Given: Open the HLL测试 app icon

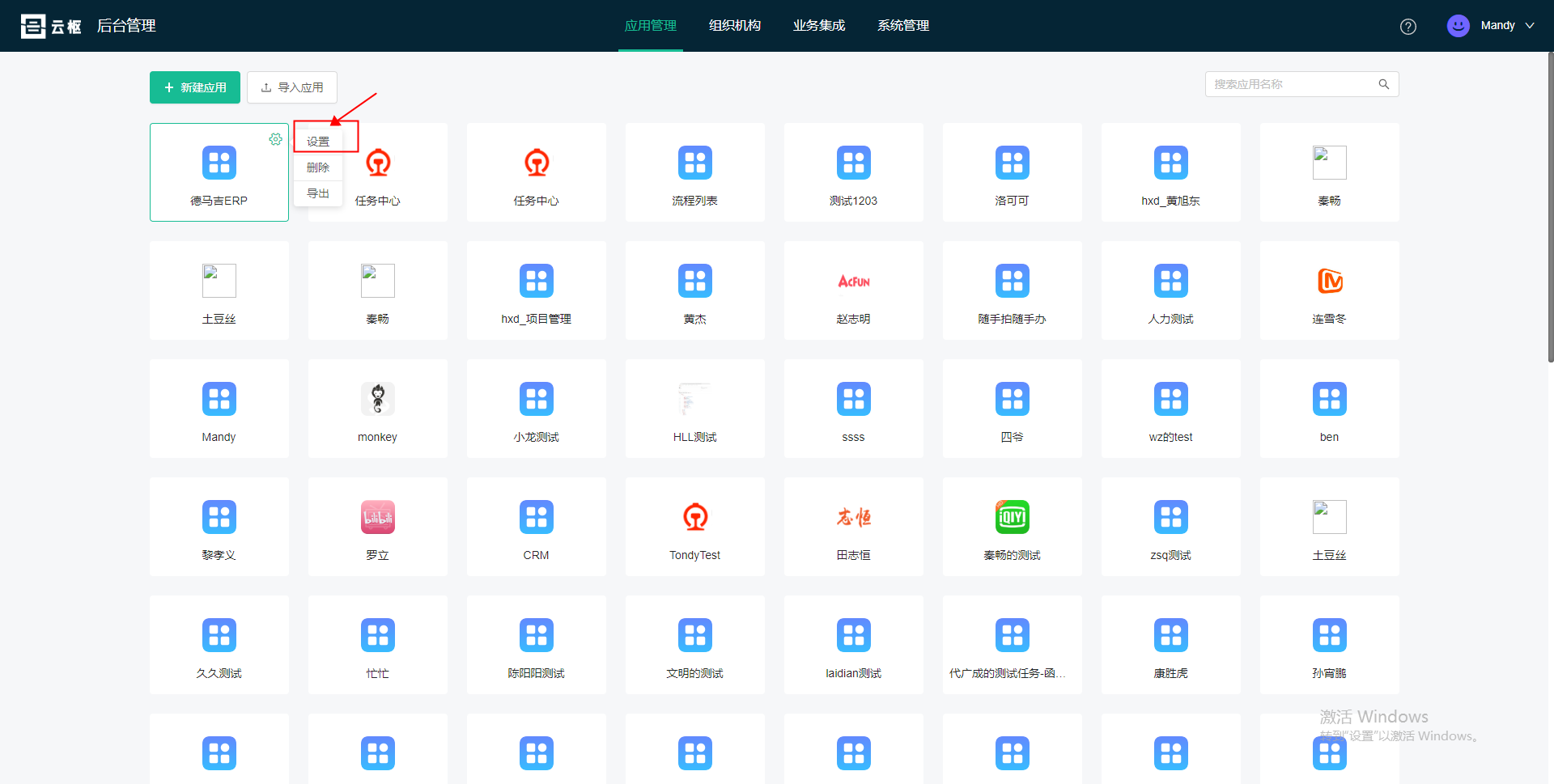Looking at the screenshot, I should coord(695,399).
